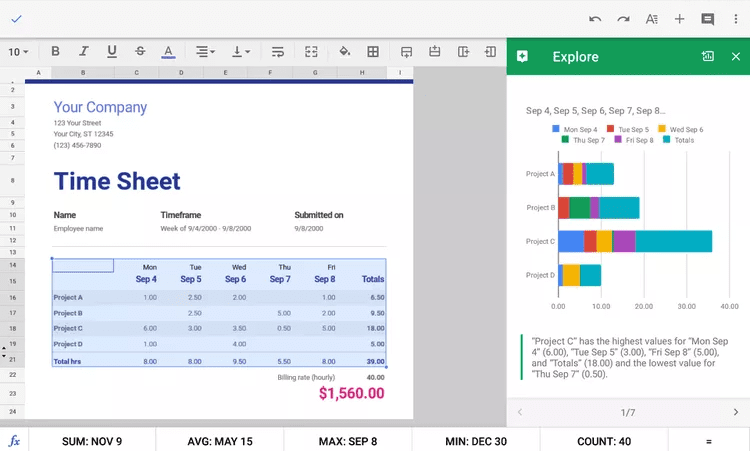751x451 pixels.
Task: Click the Explore panel star icon
Action: pos(522,56)
